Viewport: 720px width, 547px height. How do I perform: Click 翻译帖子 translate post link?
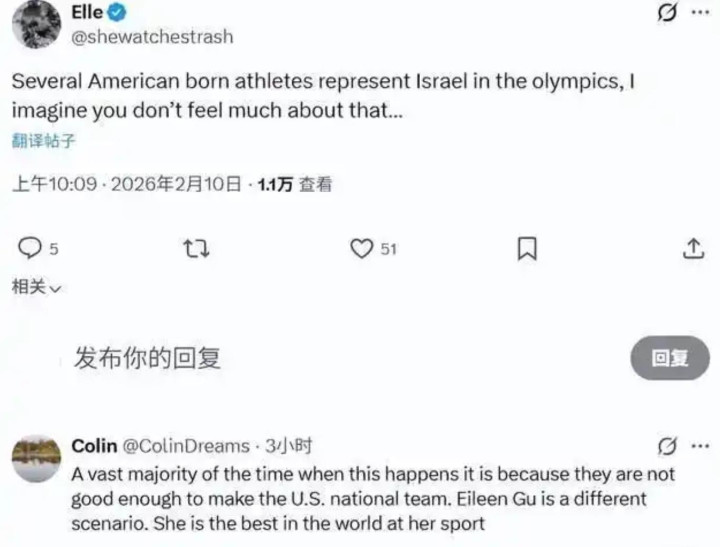[43, 140]
